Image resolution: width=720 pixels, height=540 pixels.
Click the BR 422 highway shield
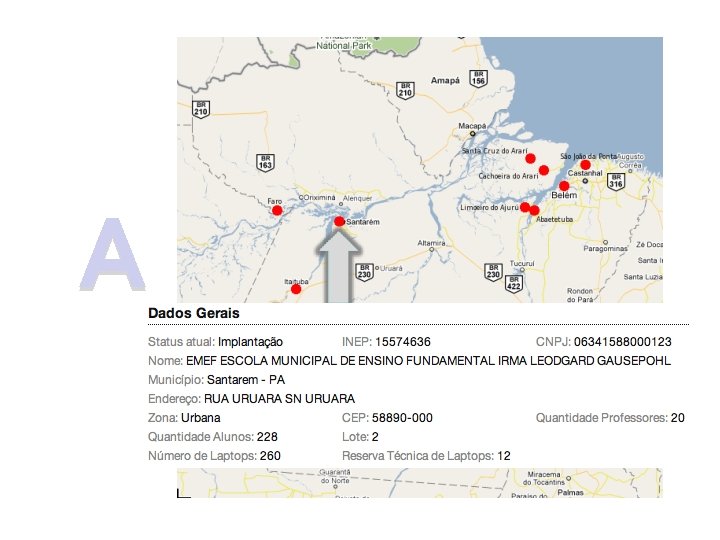514,284
